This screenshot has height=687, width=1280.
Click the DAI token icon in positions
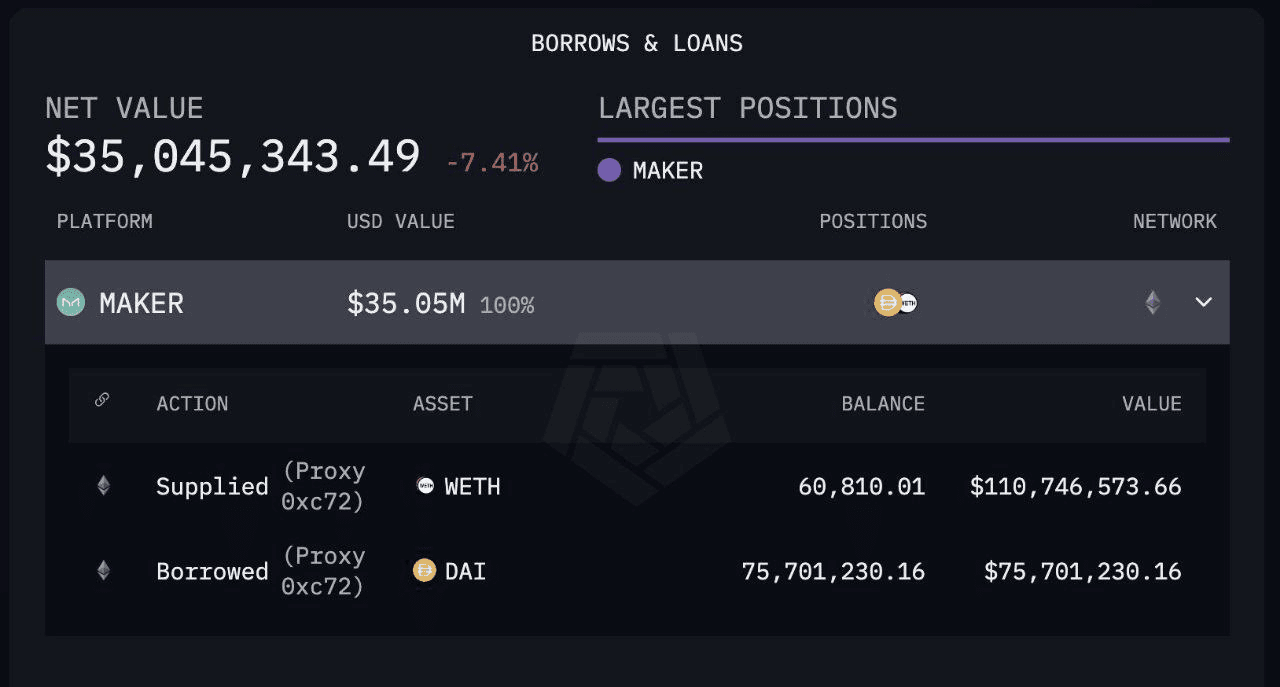887,302
